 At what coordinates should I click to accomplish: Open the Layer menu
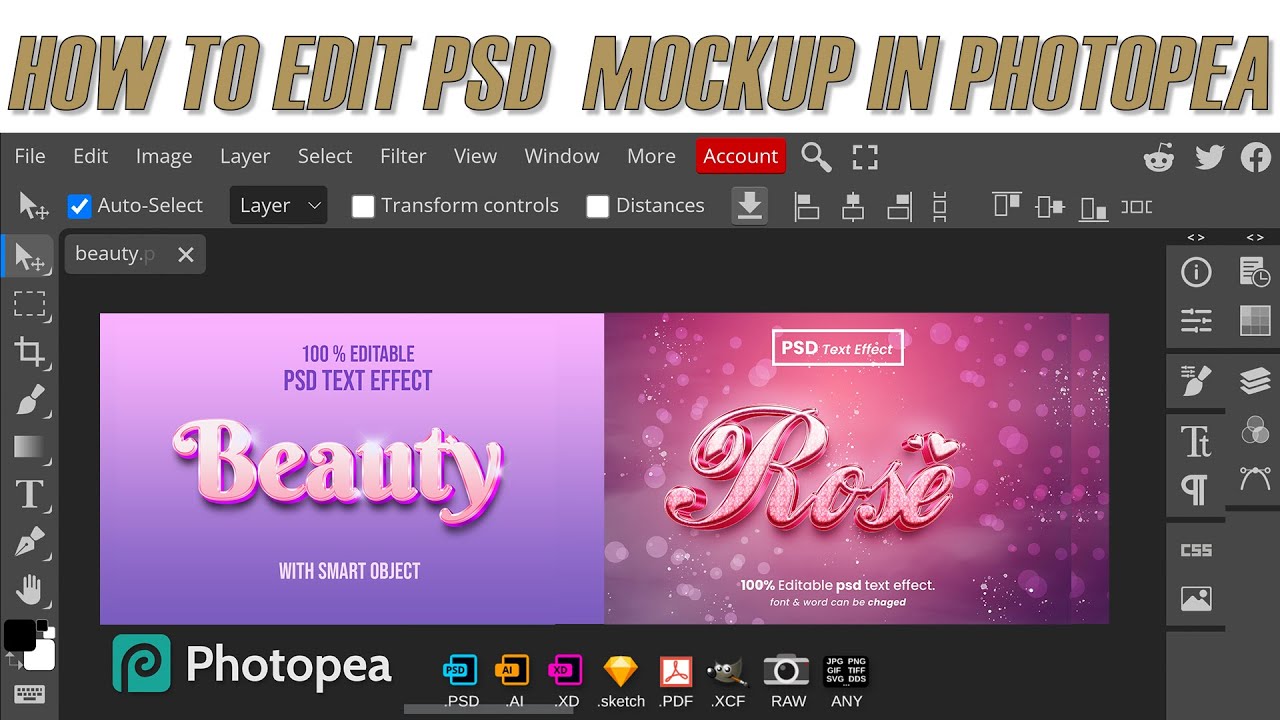245,156
